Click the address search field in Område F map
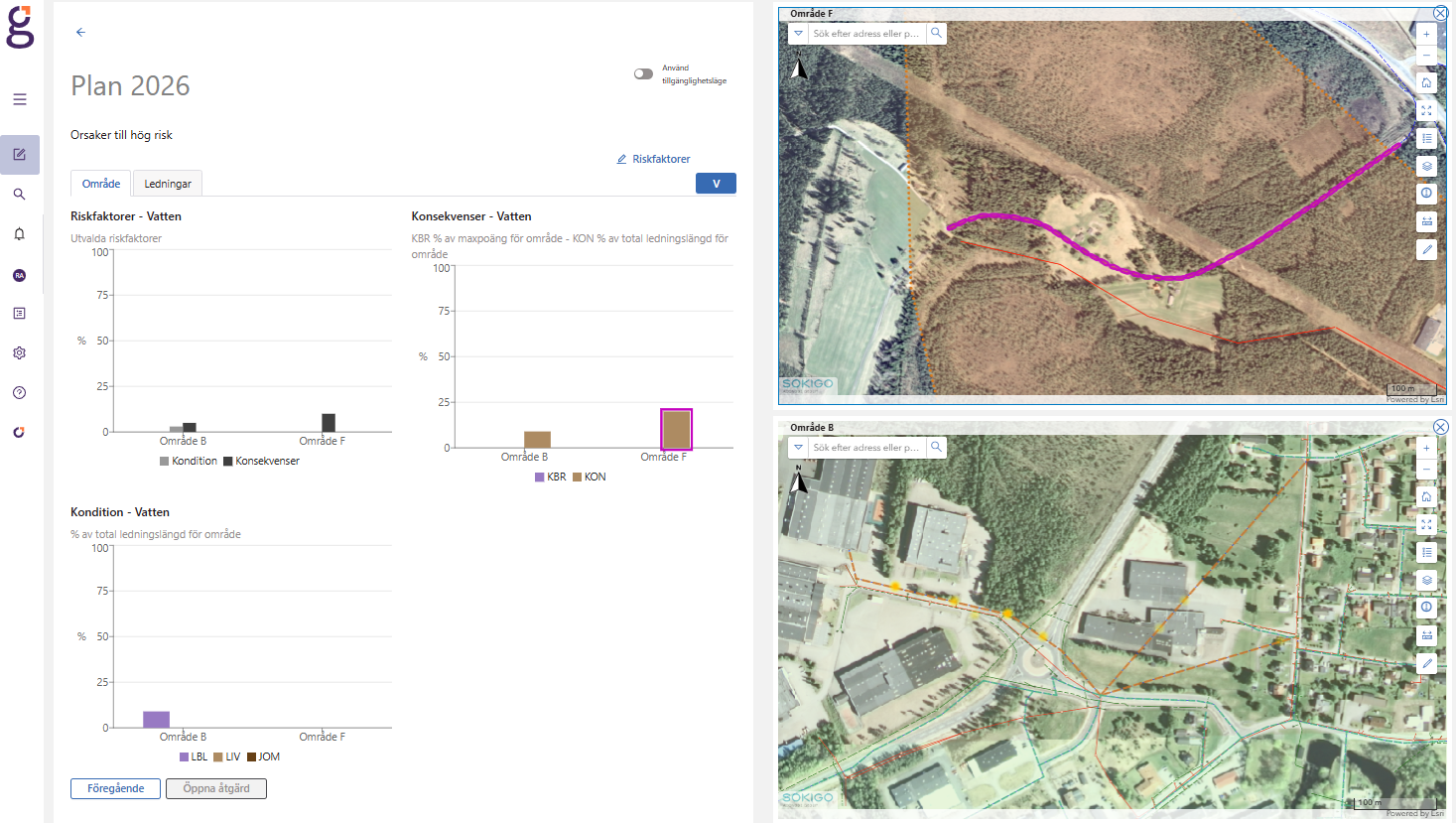The image size is (1456, 823). pyautogui.click(x=865, y=34)
